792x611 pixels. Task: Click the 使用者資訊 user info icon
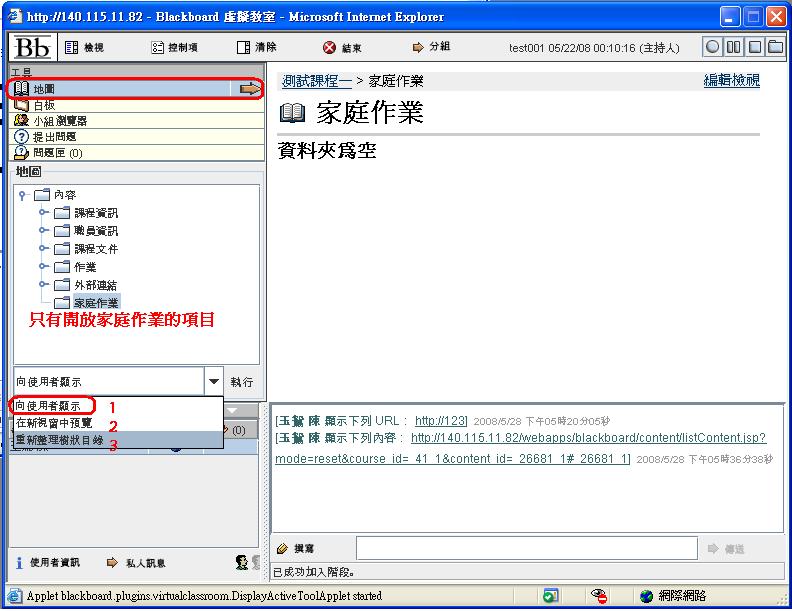click(21, 563)
